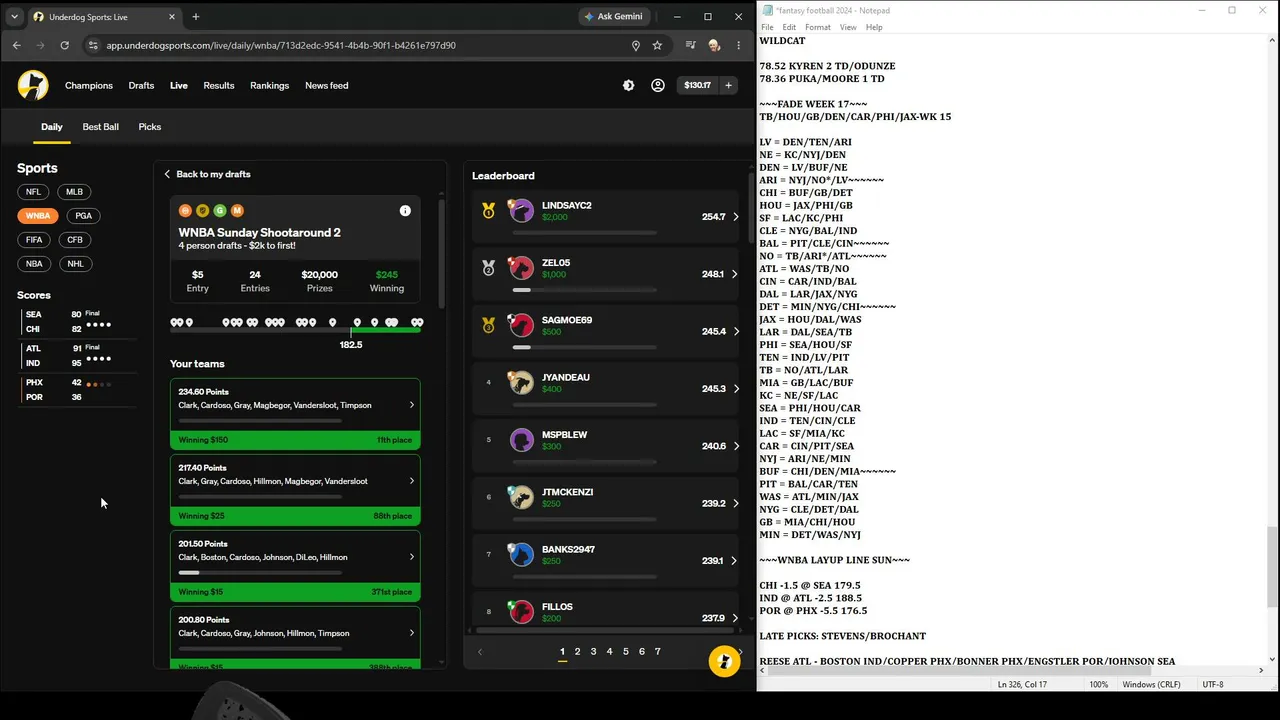Expand the 201.50 Points team chevron
This screenshot has height=720, width=1280.
411,558
